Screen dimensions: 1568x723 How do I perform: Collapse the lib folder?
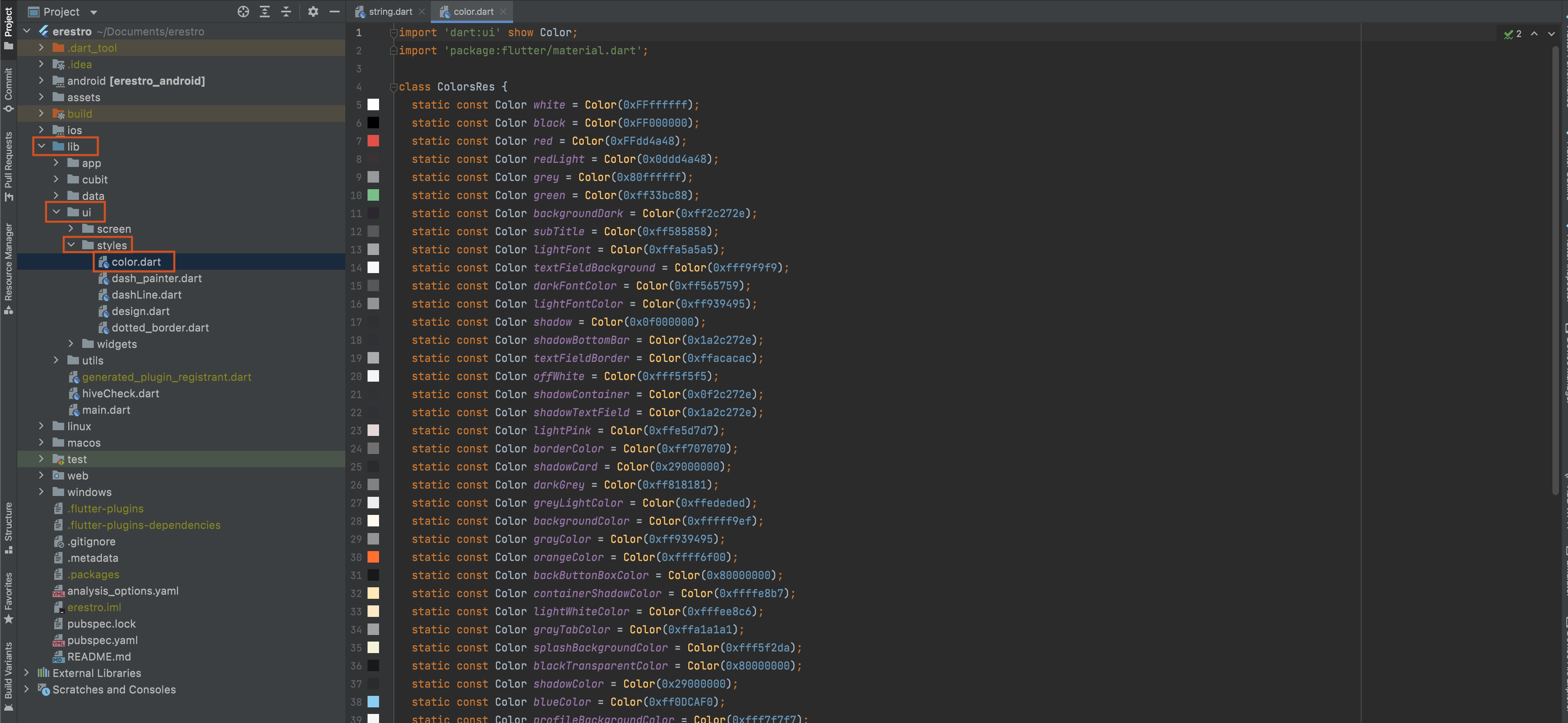(x=42, y=146)
